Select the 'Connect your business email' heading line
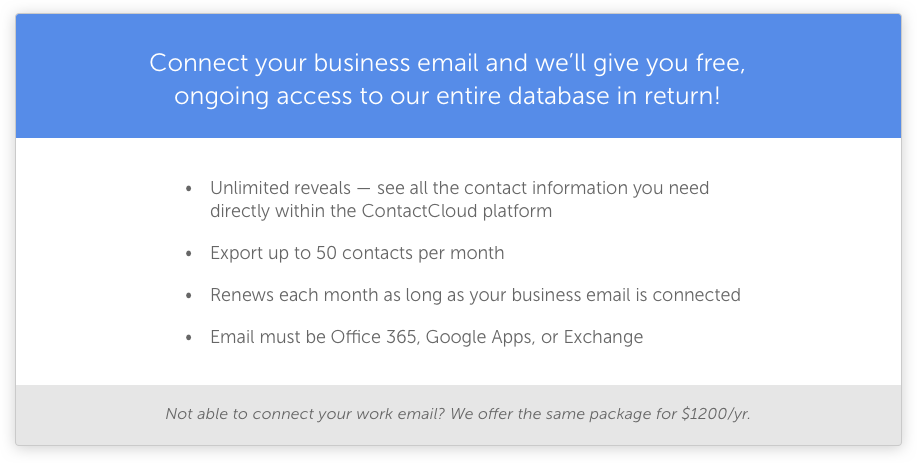Image resolution: width=917 pixels, height=463 pixels. 447,63
